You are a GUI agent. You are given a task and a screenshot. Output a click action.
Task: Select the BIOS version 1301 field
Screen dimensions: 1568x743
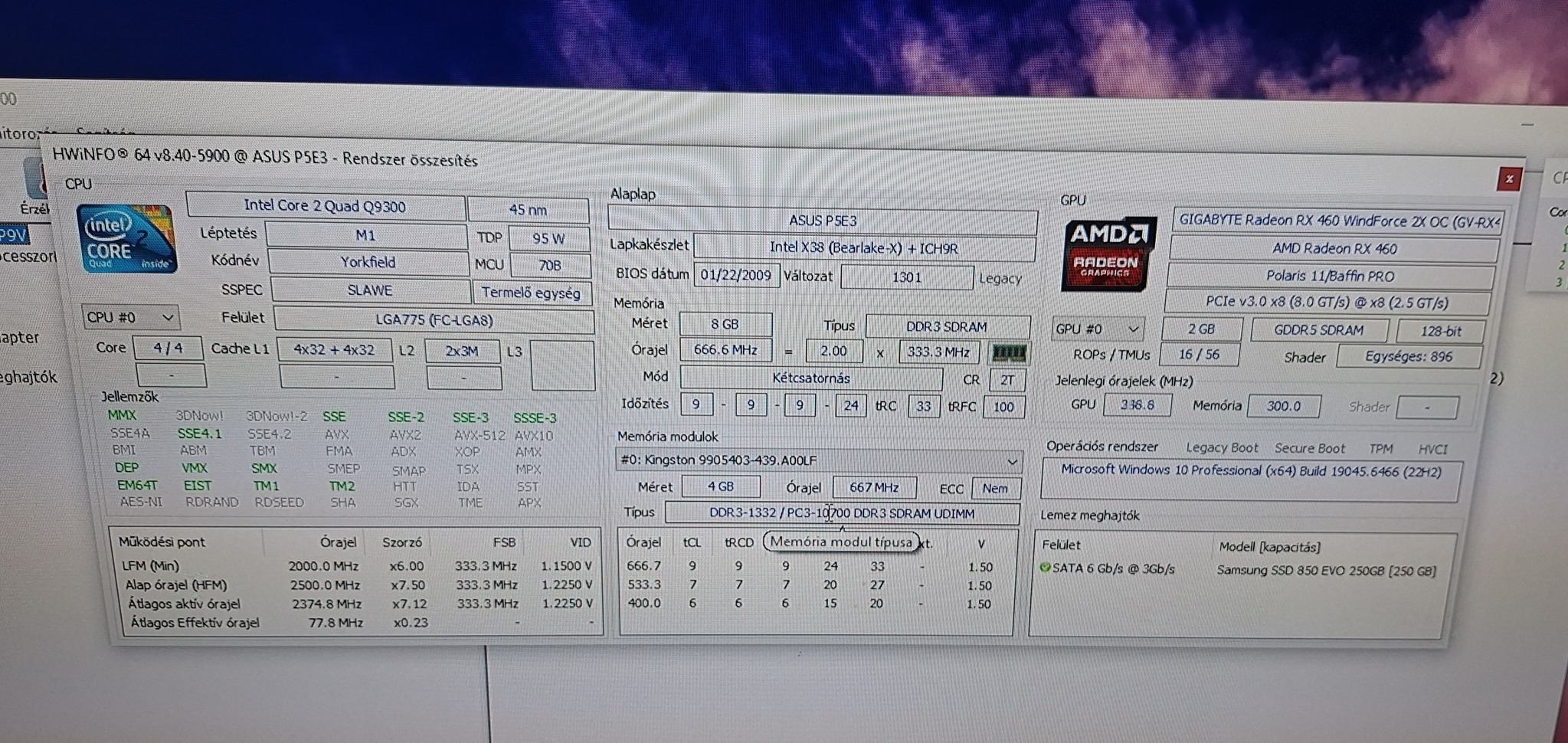(907, 277)
